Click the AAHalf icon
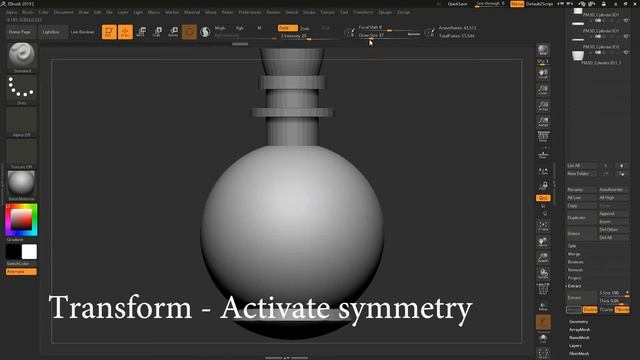The height and width of the screenshot is (360, 640). coord(543,122)
